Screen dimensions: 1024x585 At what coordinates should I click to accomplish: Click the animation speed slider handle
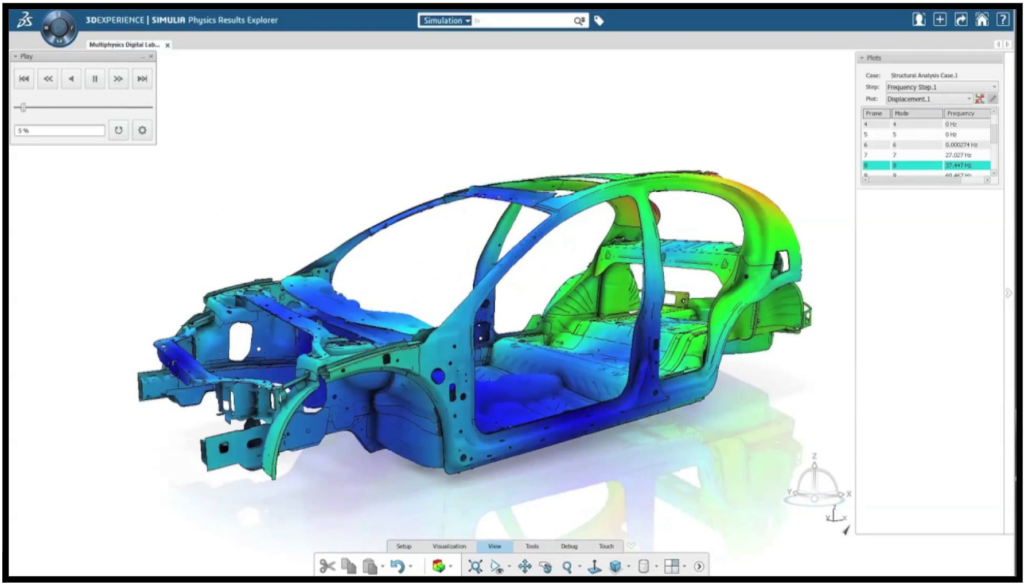(23, 107)
